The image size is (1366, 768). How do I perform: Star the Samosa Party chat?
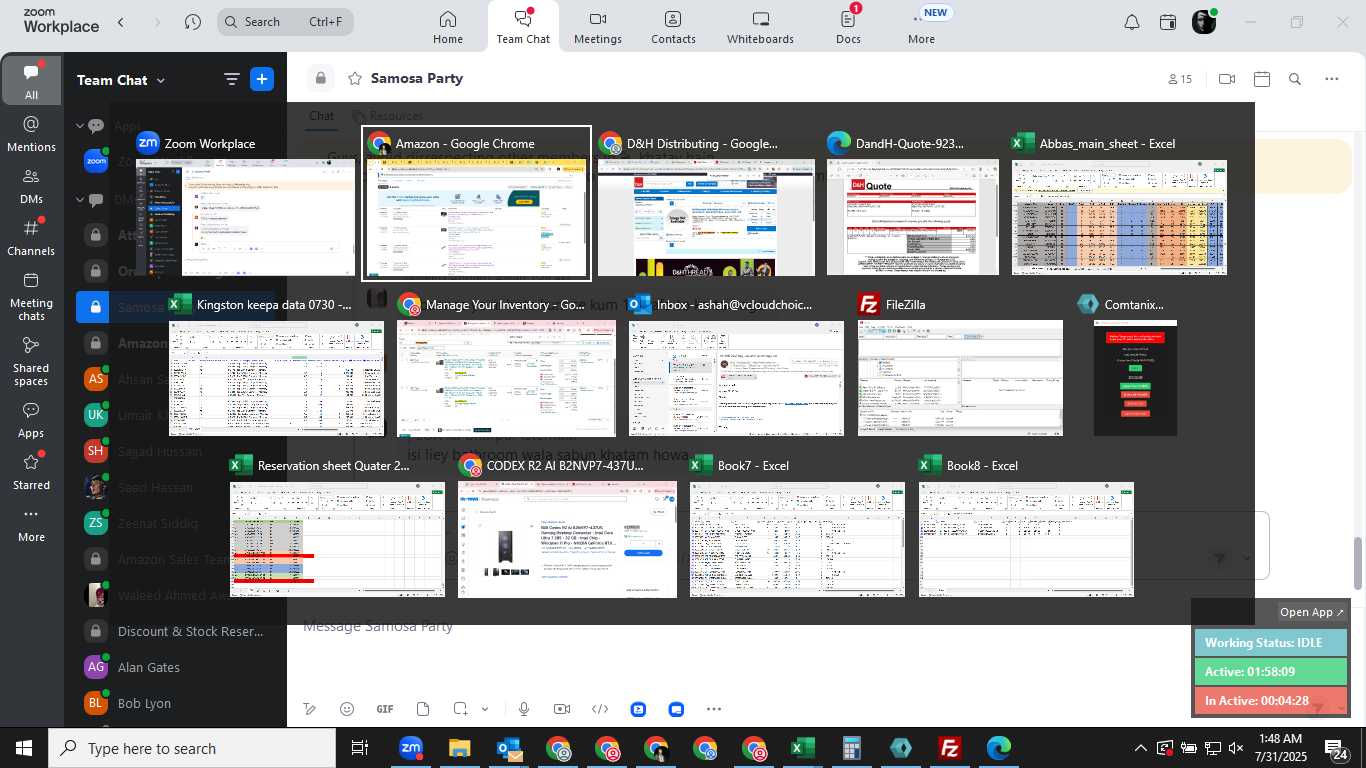[354, 78]
